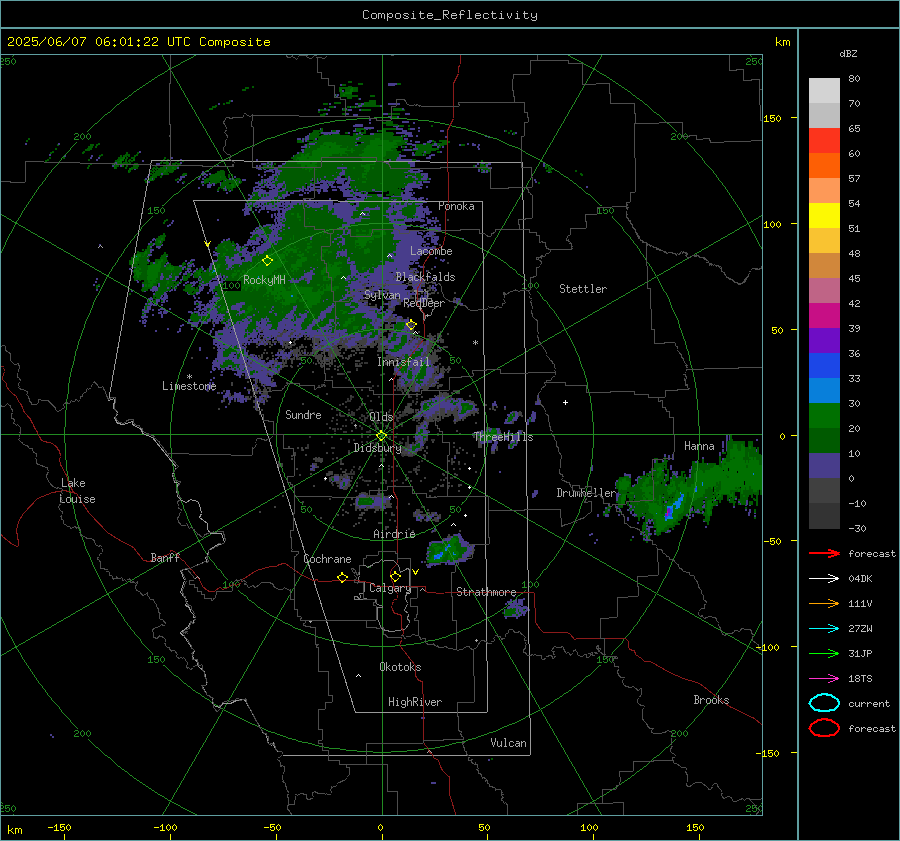Click the Hanna label near the storm cell

point(699,446)
